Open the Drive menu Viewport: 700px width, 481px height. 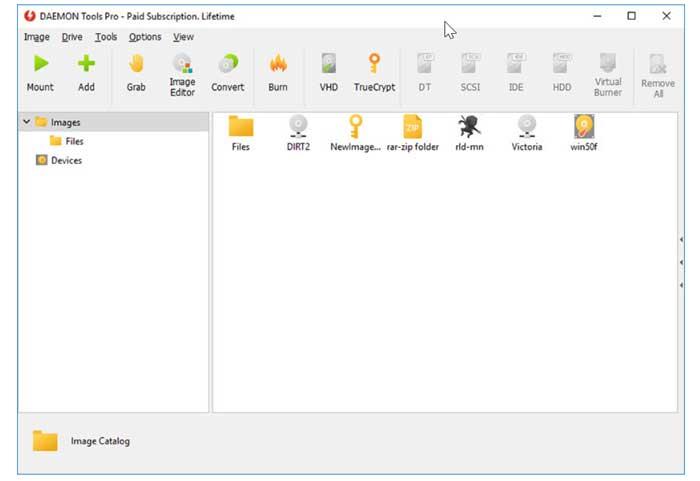pyautogui.click(x=72, y=37)
